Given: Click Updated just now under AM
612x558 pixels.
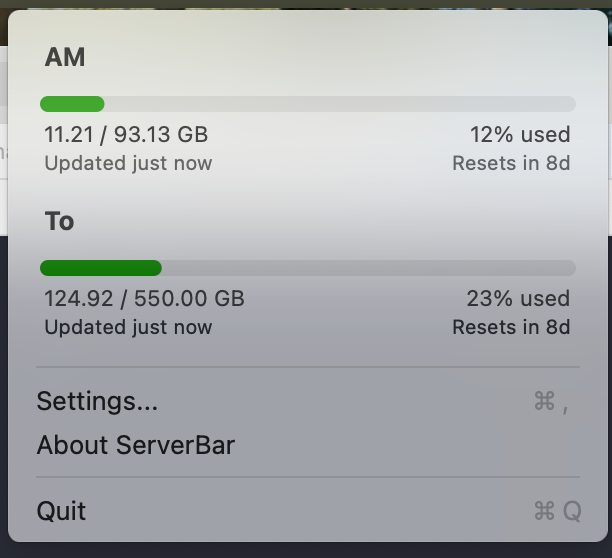Looking at the screenshot, I should [128, 163].
